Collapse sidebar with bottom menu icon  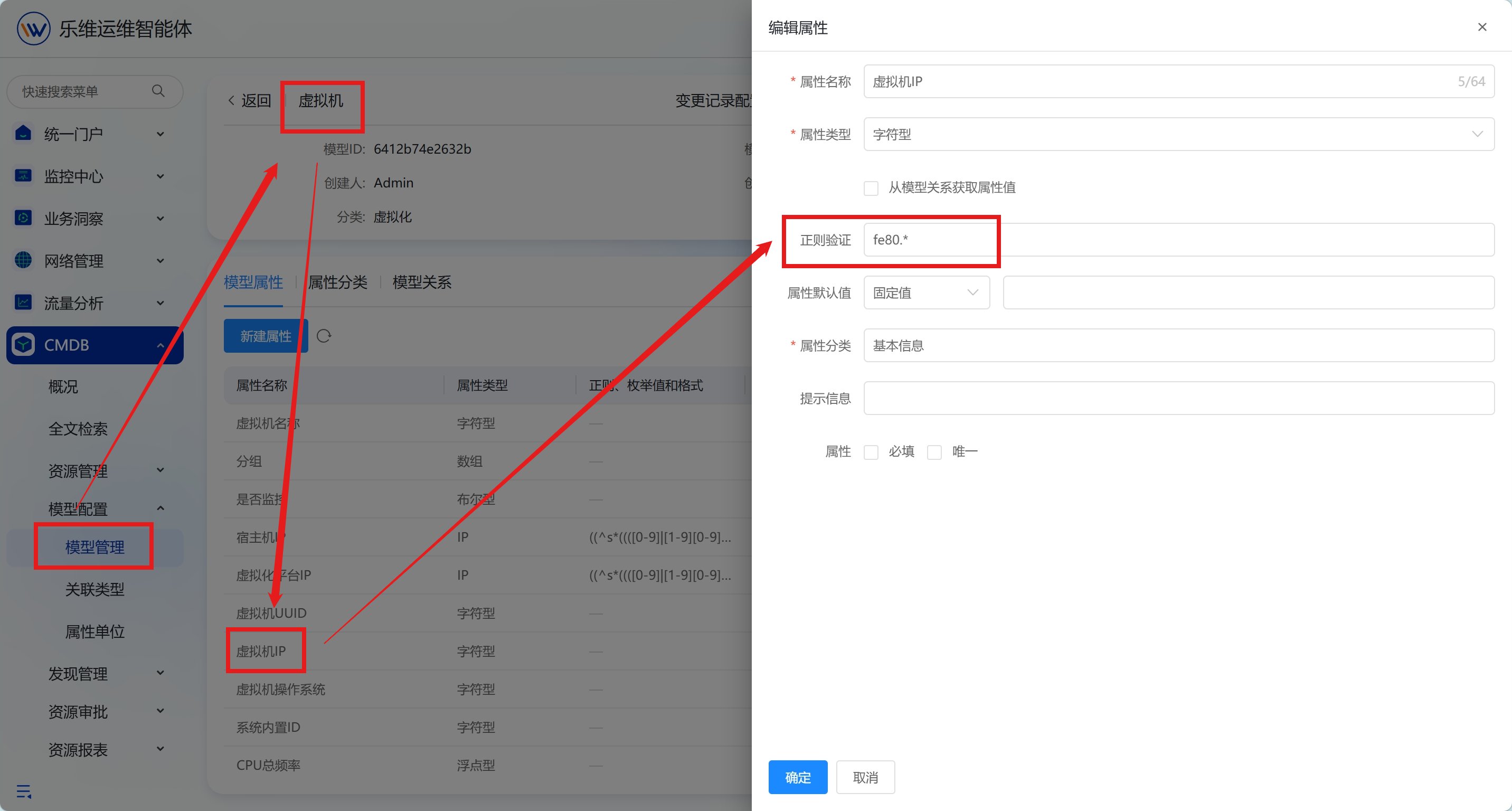(x=24, y=791)
